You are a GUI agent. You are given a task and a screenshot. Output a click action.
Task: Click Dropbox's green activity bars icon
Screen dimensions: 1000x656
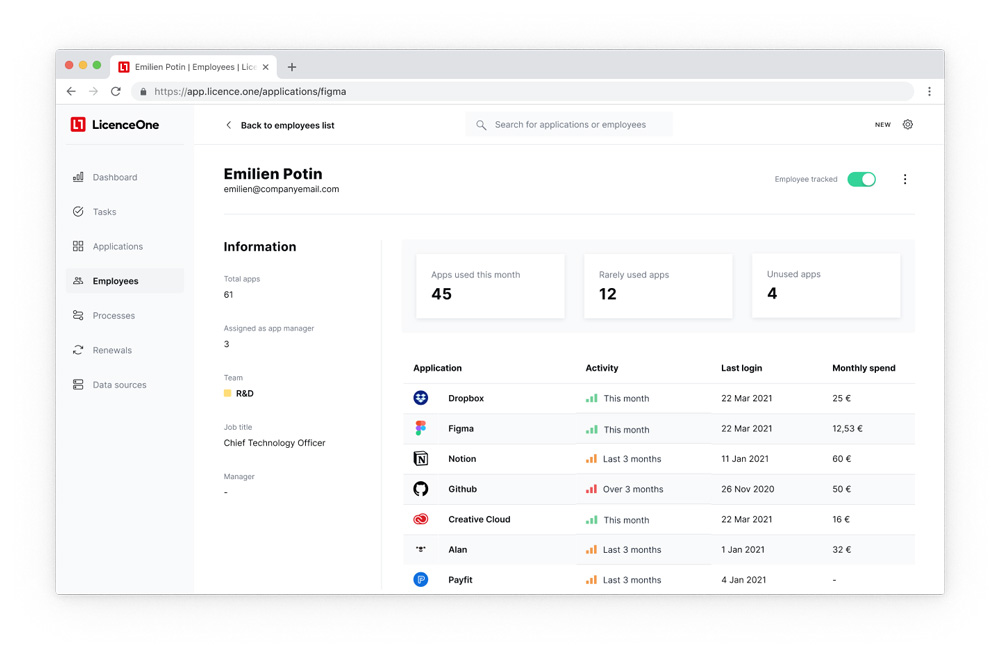pyautogui.click(x=591, y=398)
